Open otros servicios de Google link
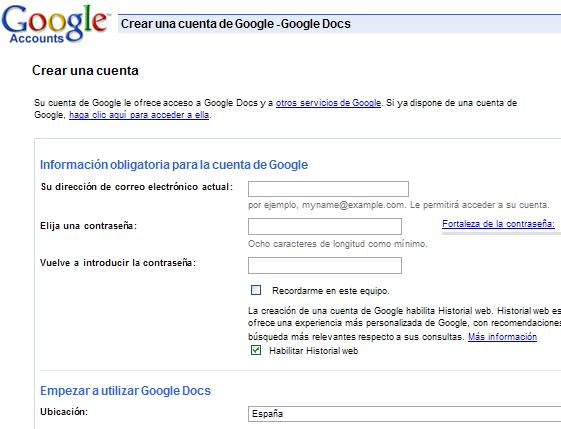This screenshot has width=561, height=429. pyautogui.click(x=328, y=103)
